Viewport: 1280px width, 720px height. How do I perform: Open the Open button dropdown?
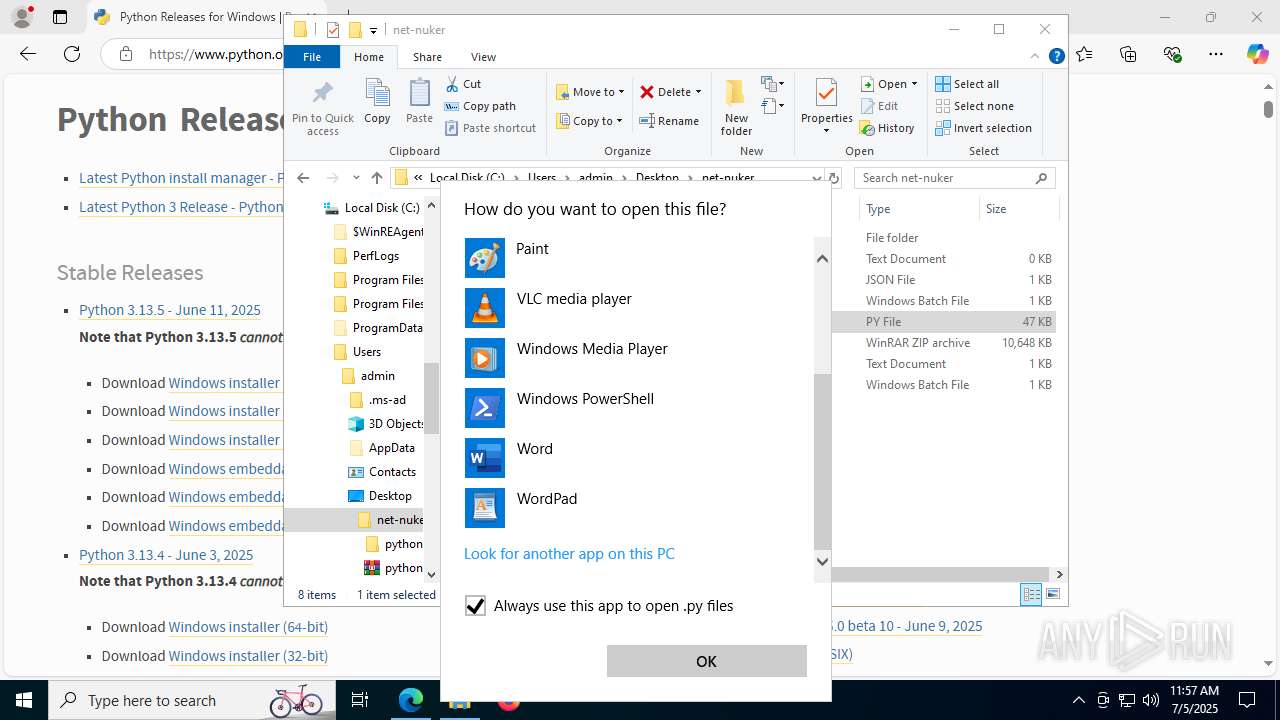click(x=914, y=84)
